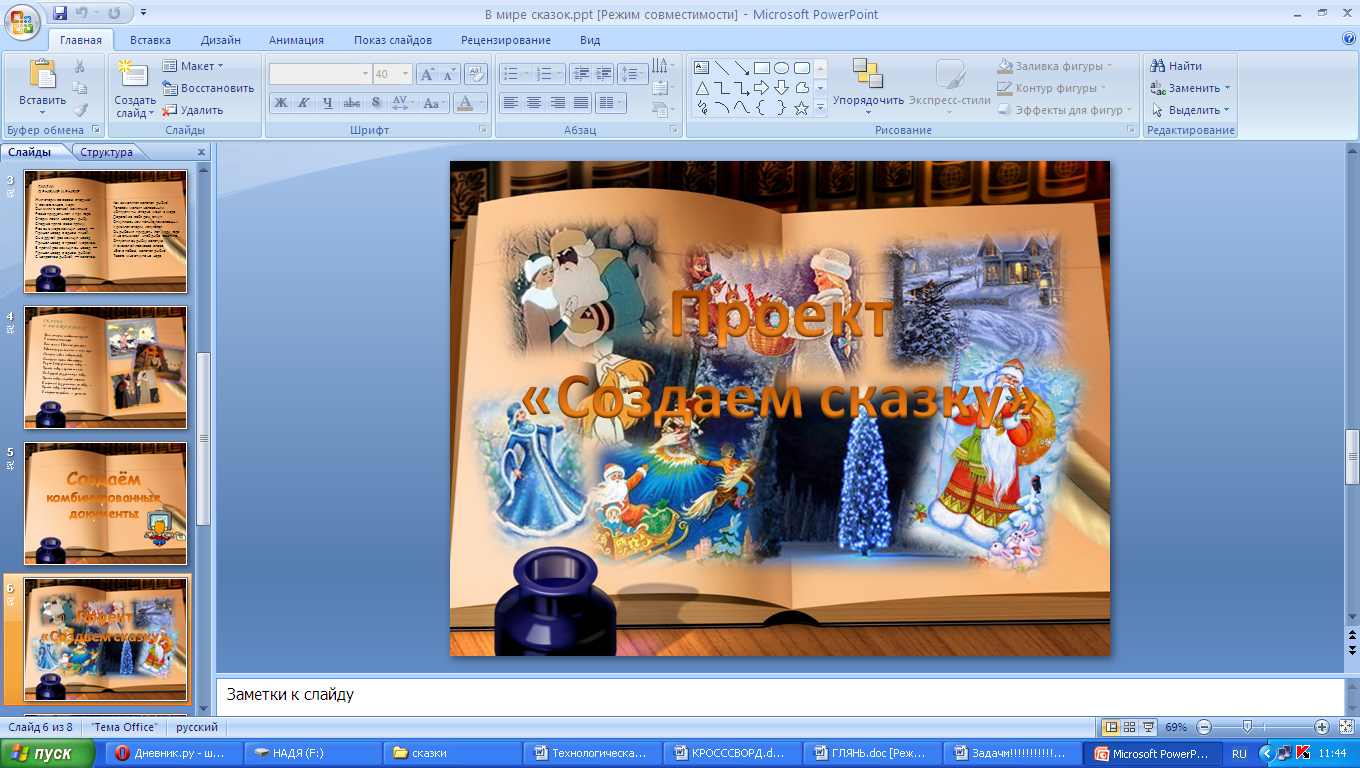The height and width of the screenshot is (768, 1360).
Task: Start slide show from status bar icon
Action: (x=1149, y=727)
